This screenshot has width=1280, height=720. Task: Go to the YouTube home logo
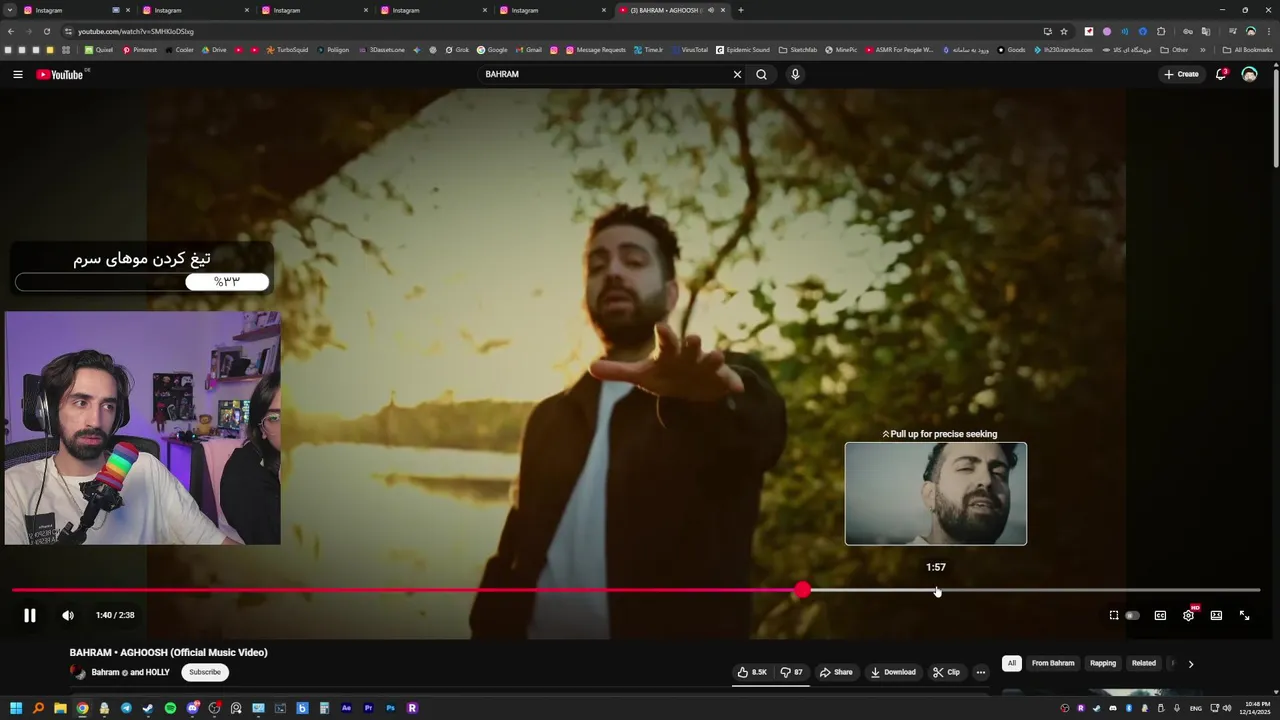(60, 75)
